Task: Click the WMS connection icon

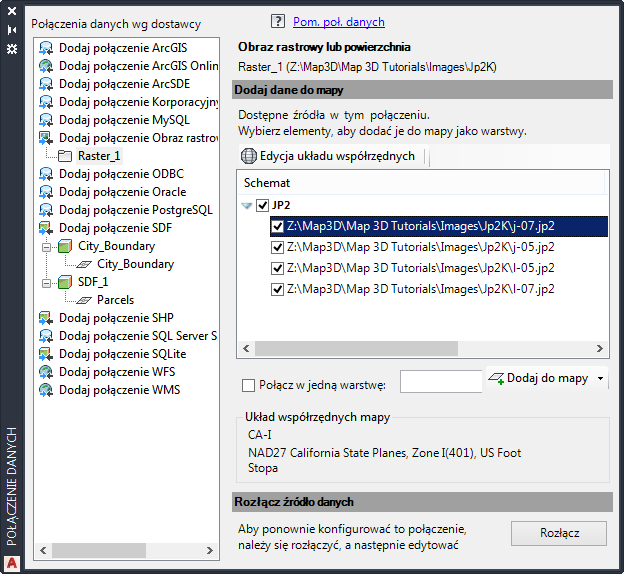Action: (x=46, y=390)
